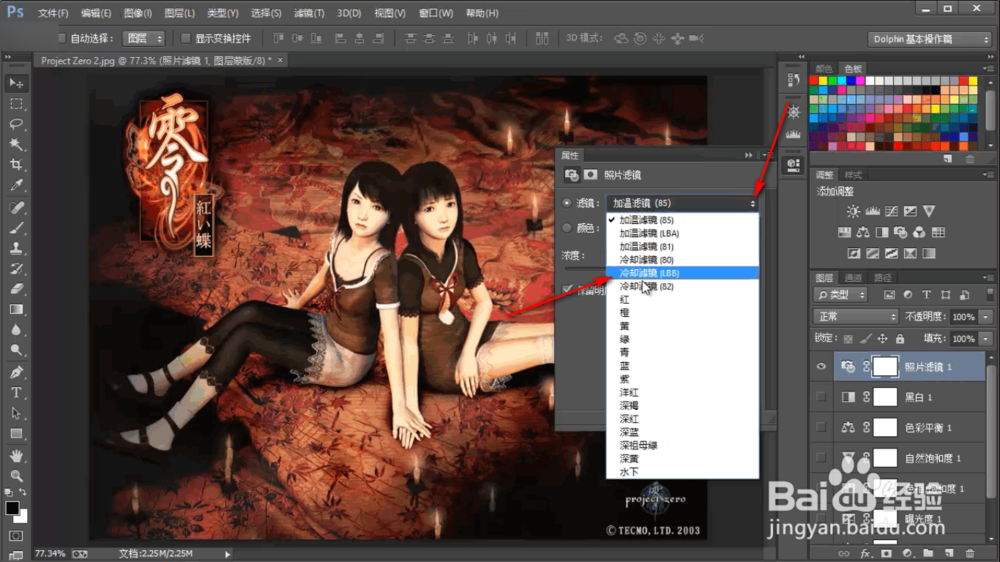Screen dimensions: 1000x562
Task: Open the auto-select 图层 dropdown
Action: coord(144,38)
